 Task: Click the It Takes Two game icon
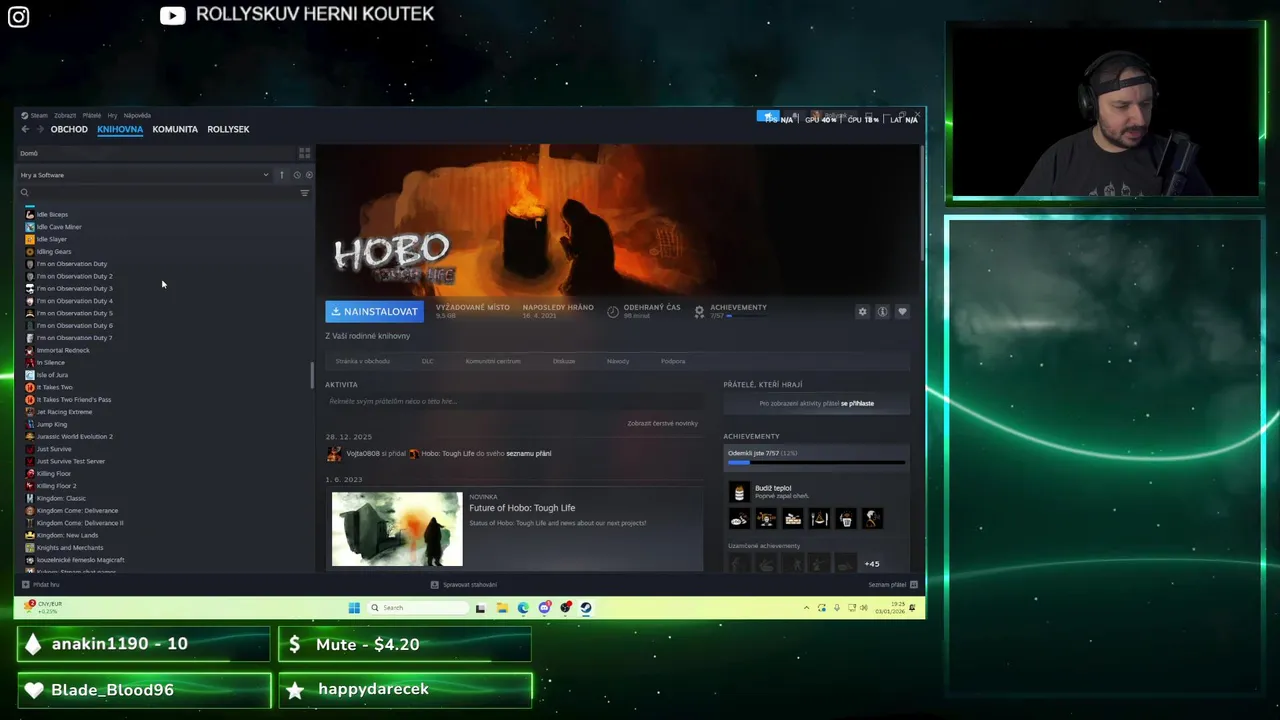tap(29, 387)
